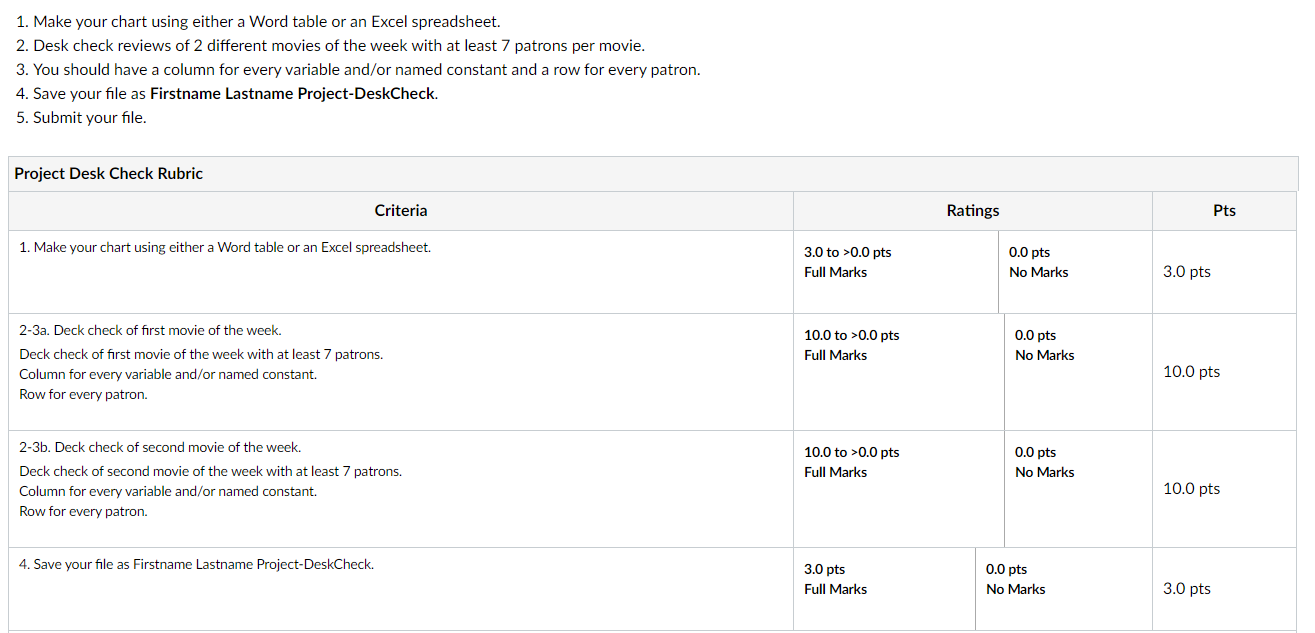Select Full Marks for first movie desk check
The width and height of the screenshot is (1315, 633).
[836, 355]
